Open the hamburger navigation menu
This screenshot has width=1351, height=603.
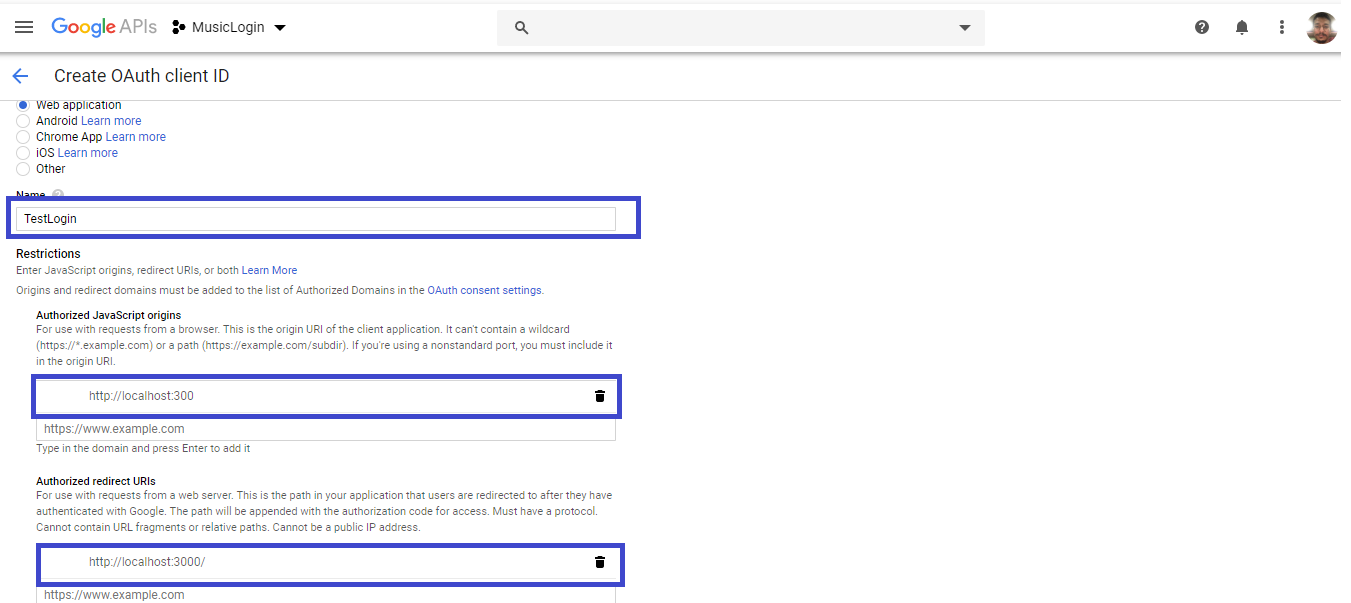click(x=24, y=27)
